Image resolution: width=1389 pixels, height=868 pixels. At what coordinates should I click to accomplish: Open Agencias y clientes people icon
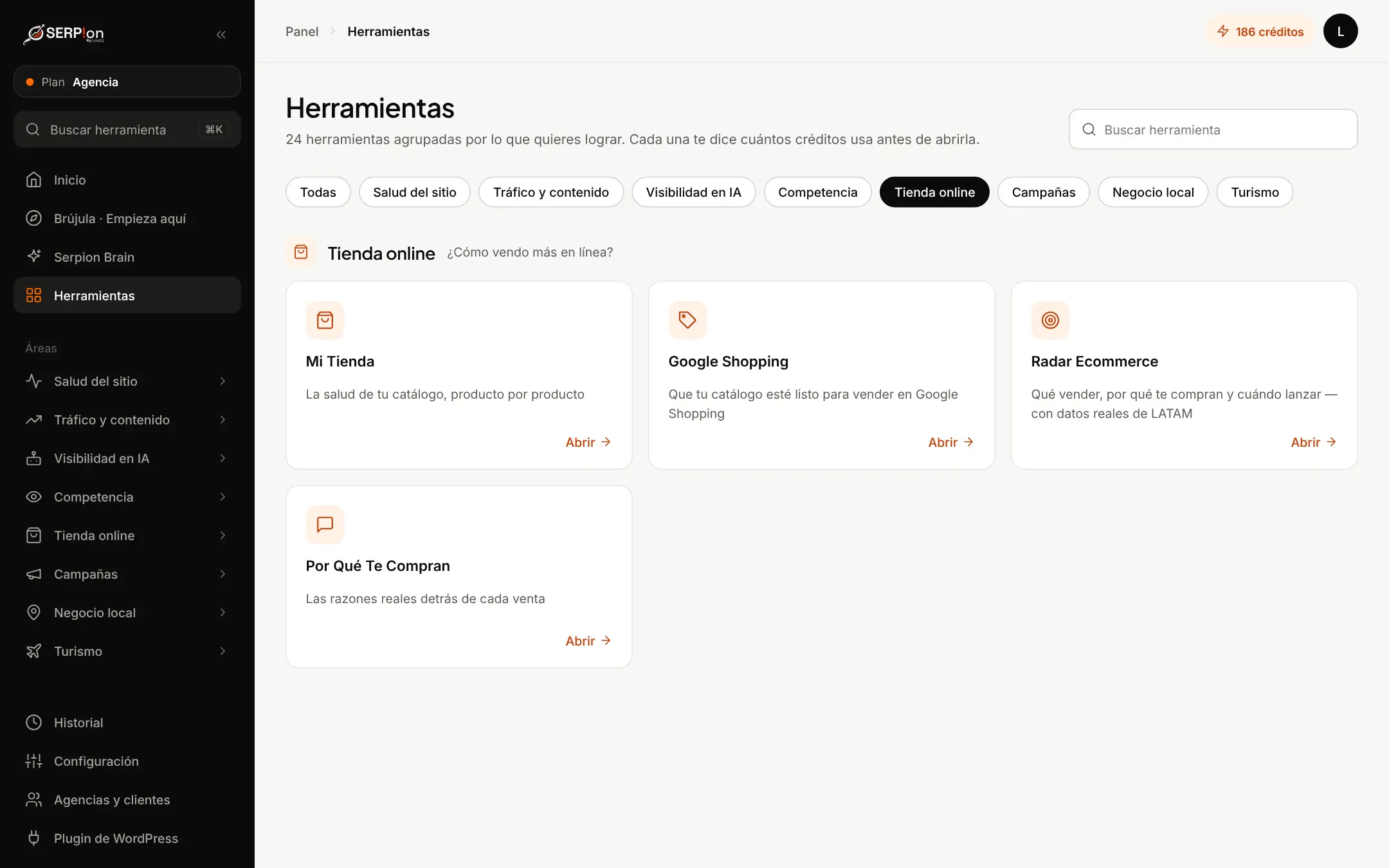pyautogui.click(x=33, y=800)
